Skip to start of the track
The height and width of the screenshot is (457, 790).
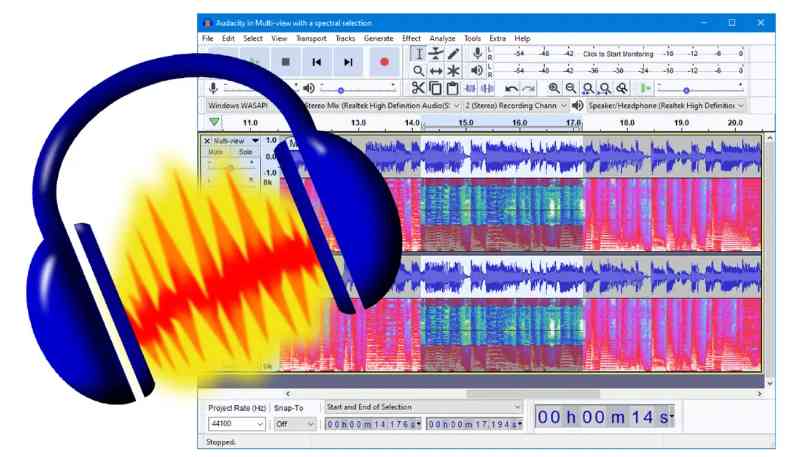[x=316, y=62]
